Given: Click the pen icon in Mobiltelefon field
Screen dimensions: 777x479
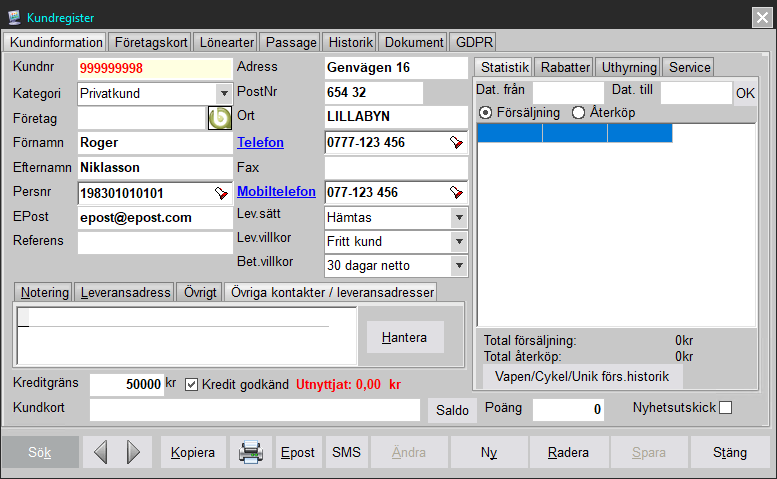Looking at the screenshot, I should (x=456, y=192).
